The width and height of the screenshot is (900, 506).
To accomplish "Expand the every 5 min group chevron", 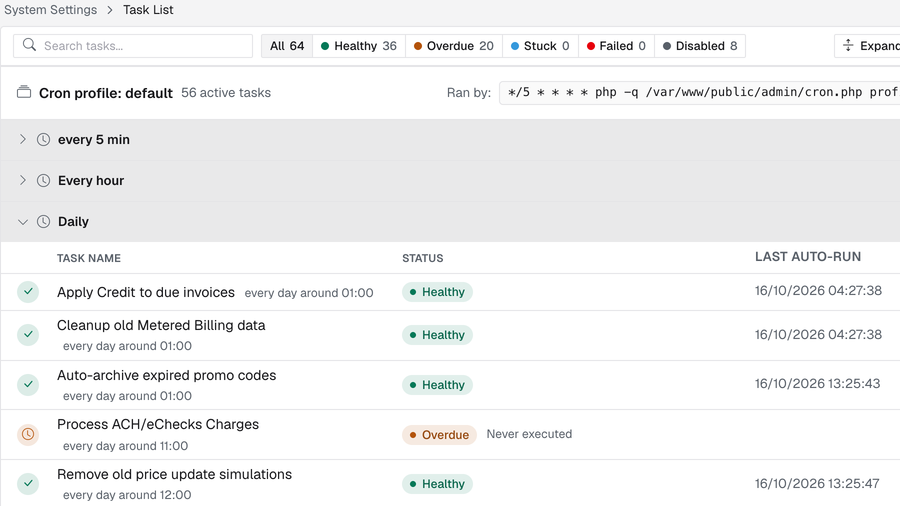I will pyautogui.click(x=22, y=139).
